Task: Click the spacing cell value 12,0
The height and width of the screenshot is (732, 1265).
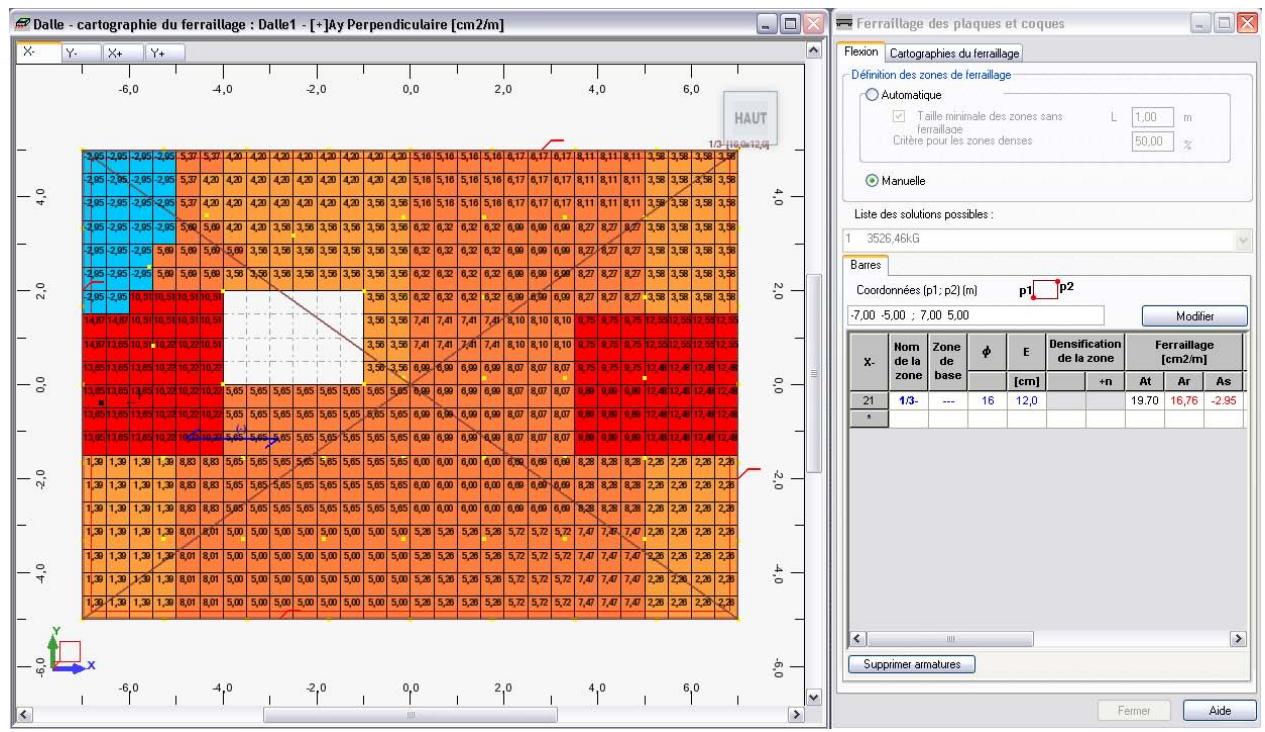Action: (x=1026, y=402)
